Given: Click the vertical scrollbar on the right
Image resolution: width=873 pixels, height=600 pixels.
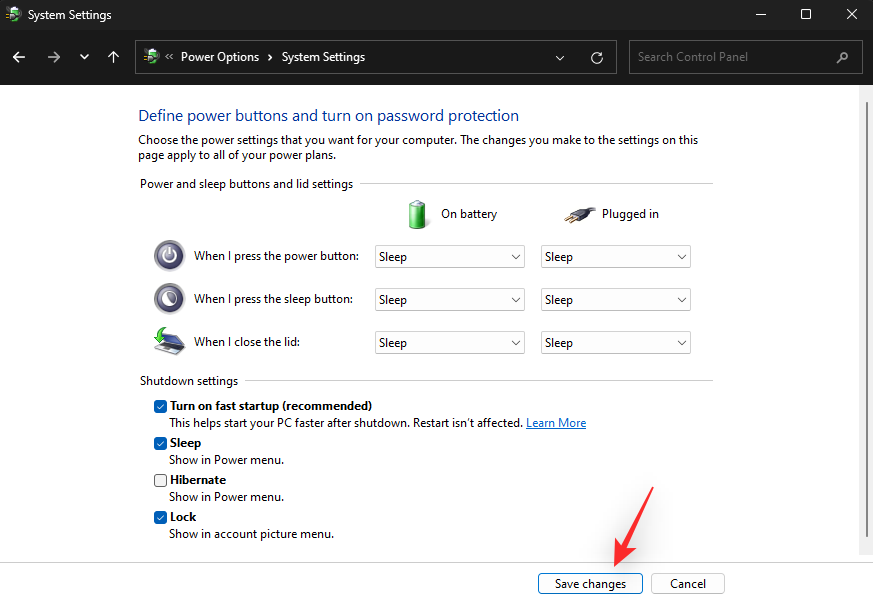Looking at the screenshot, I should point(866,320).
